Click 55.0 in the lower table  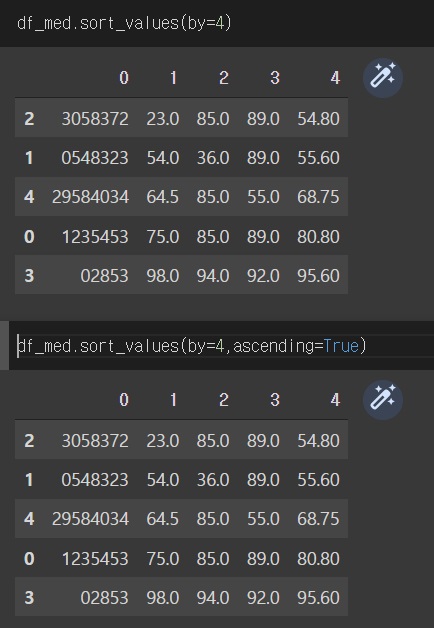tap(263, 519)
